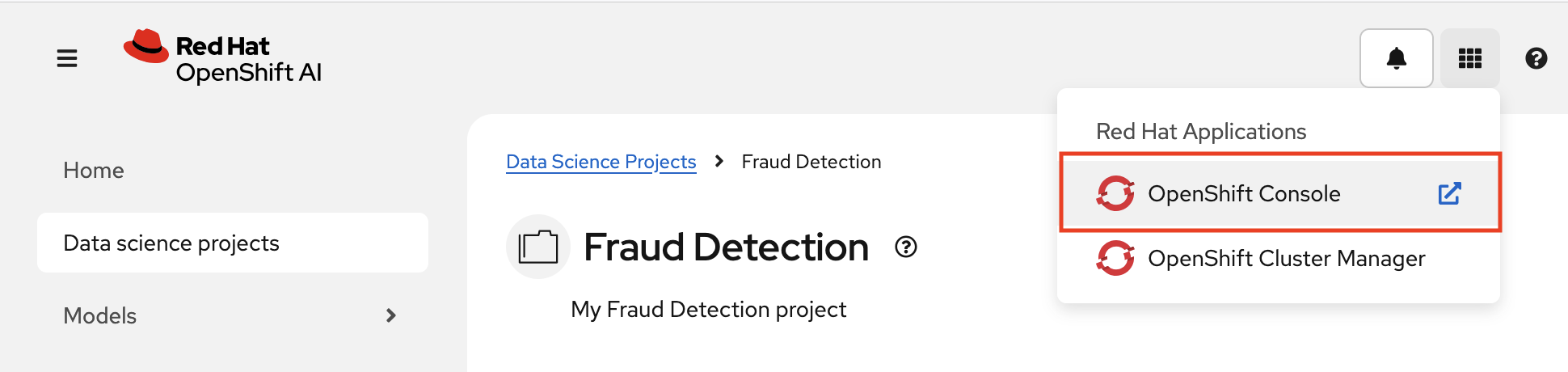Toggle the hamburger navigation menu
1568x372 pixels.
67,58
